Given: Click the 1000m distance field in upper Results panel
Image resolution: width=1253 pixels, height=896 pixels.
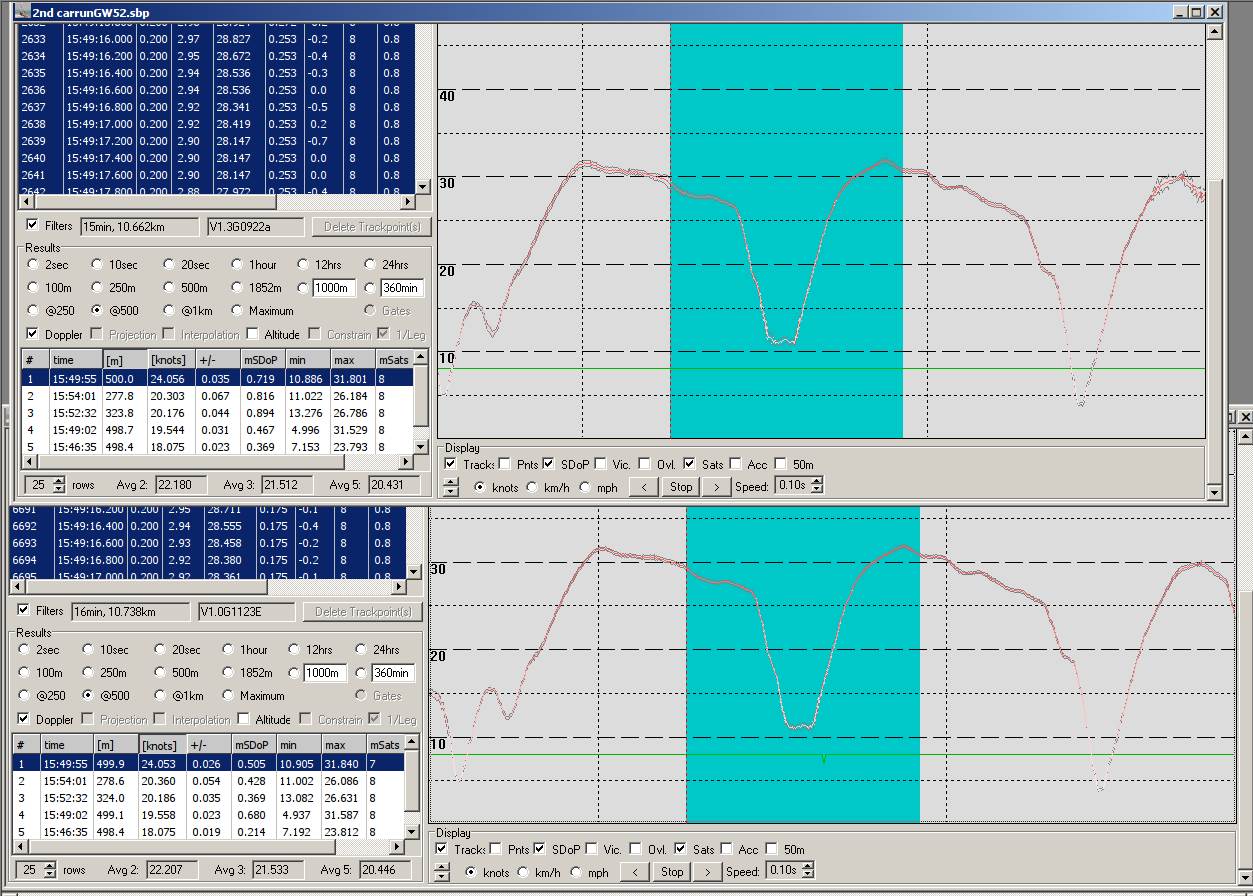Looking at the screenshot, I should [x=332, y=288].
